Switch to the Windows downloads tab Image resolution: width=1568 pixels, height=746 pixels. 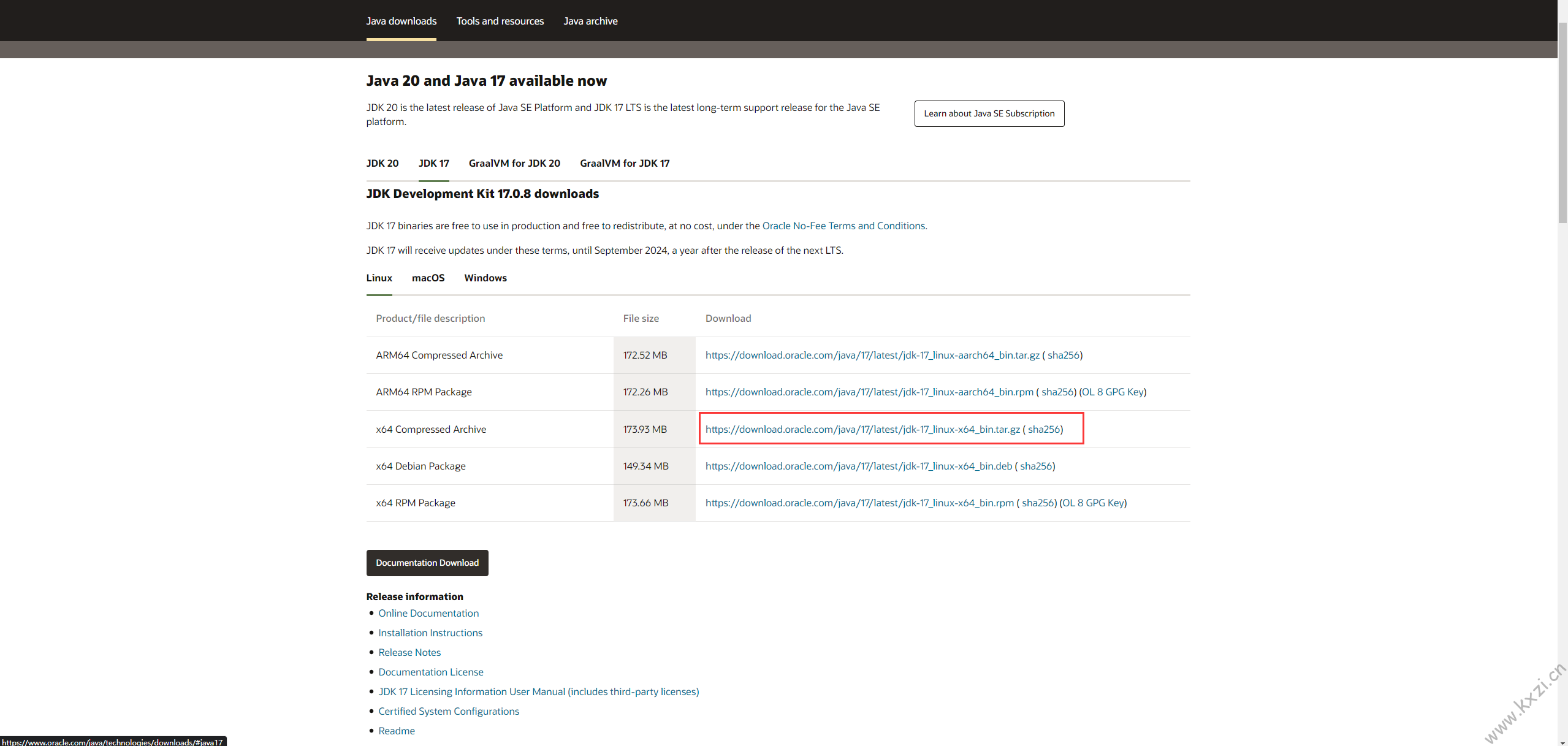click(485, 278)
